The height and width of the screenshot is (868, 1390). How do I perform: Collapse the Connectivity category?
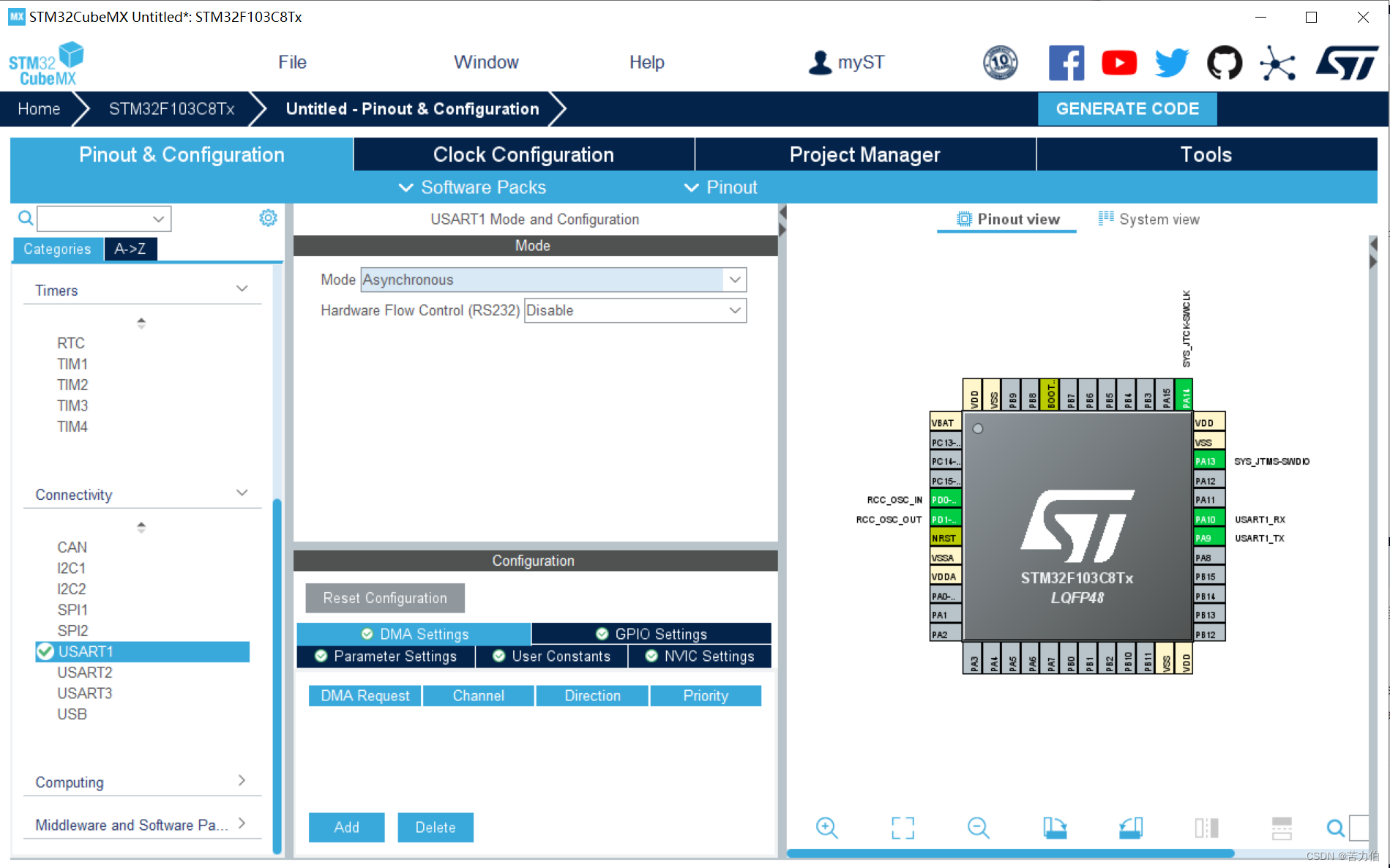click(x=242, y=493)
